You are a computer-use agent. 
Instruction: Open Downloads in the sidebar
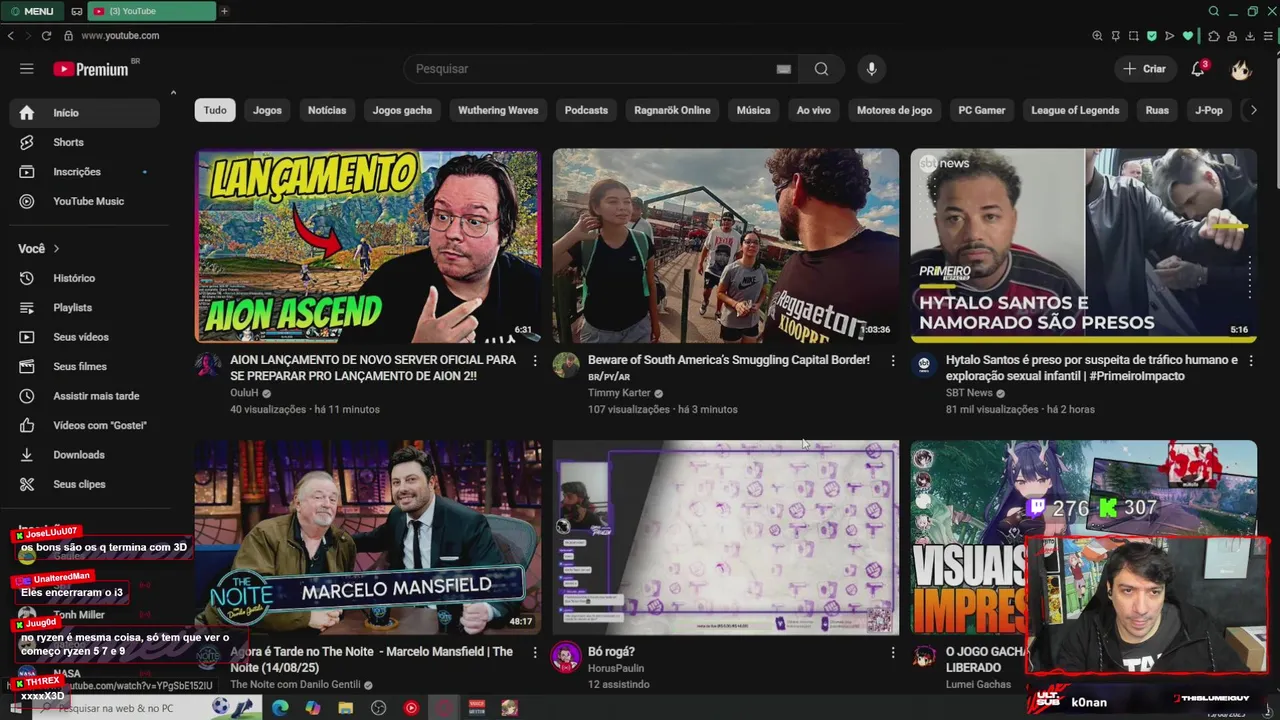85,455
